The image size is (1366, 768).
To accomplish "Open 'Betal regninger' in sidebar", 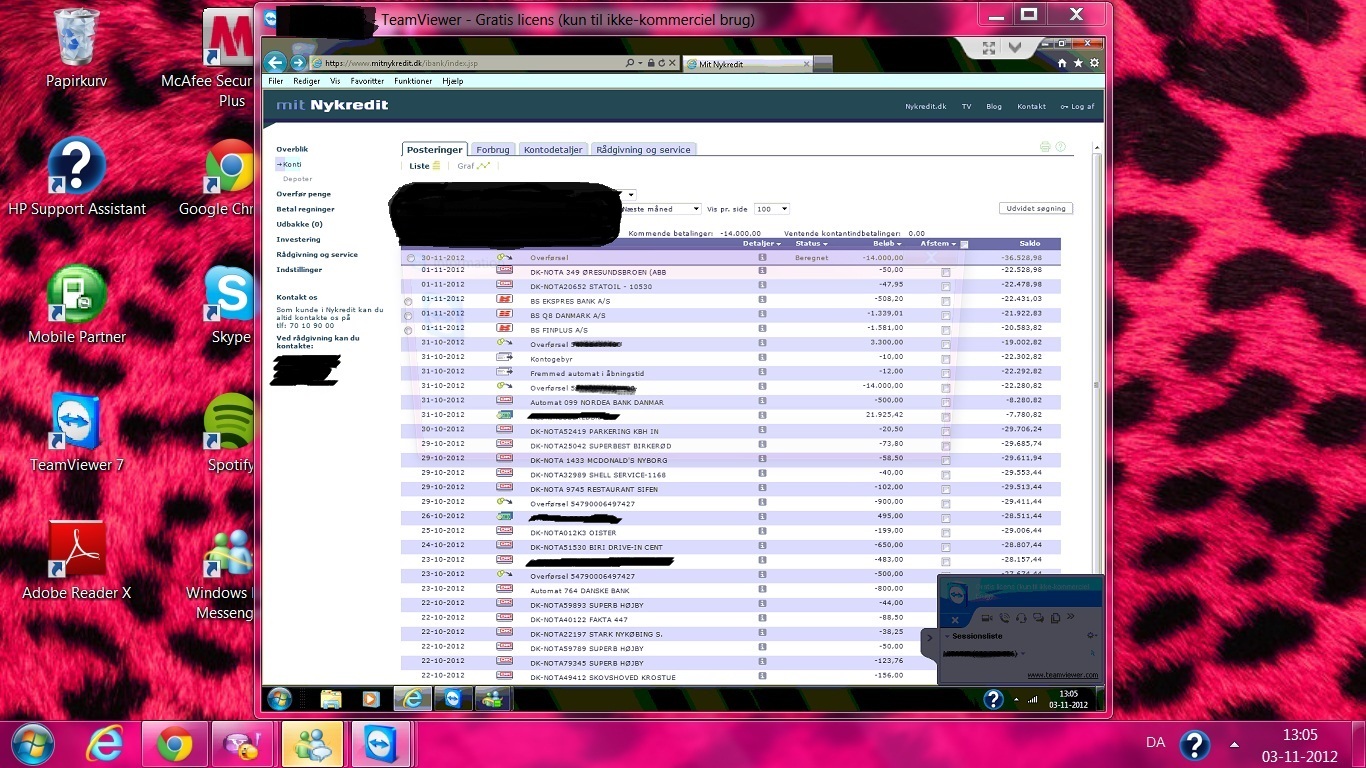I will [x=306, y=209].
